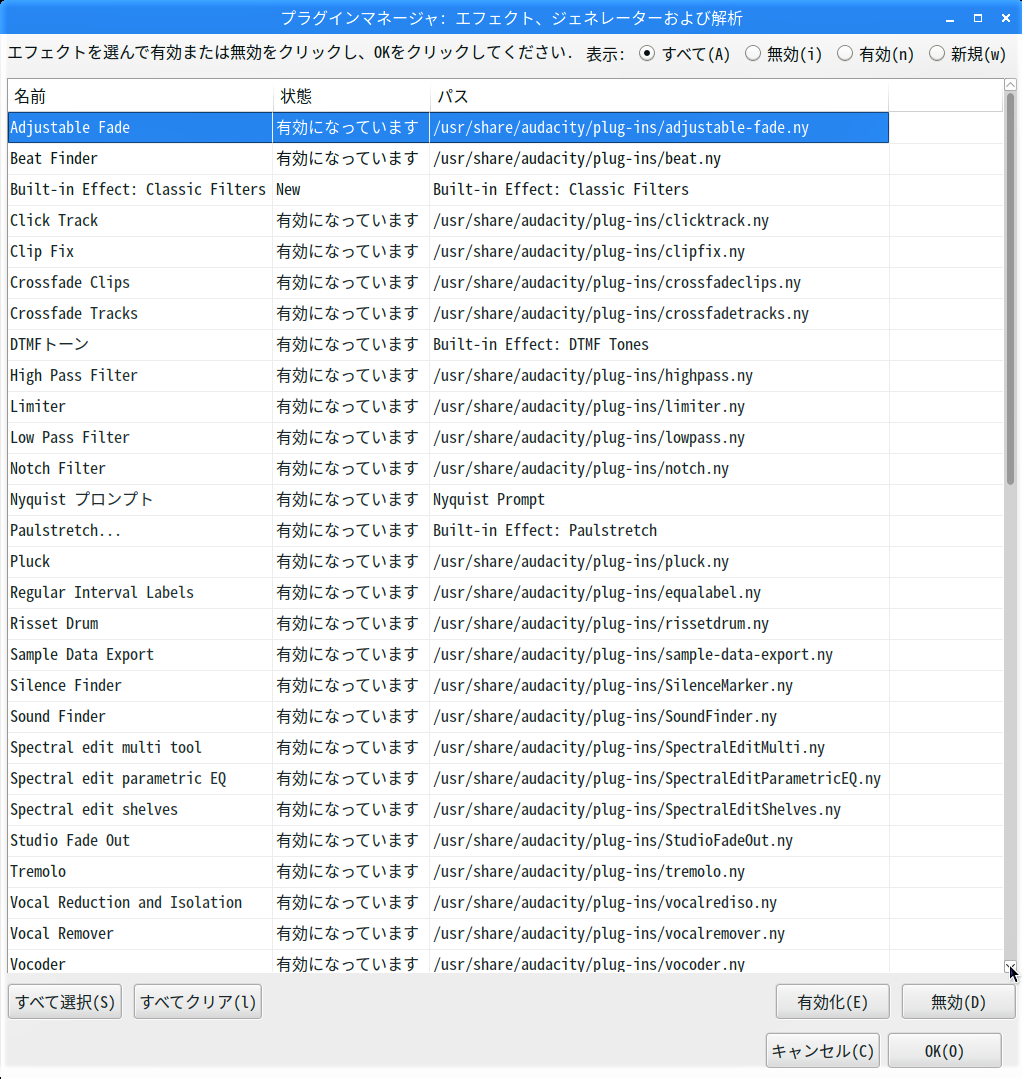Select the Sound Finder plugin

[58, 716]
